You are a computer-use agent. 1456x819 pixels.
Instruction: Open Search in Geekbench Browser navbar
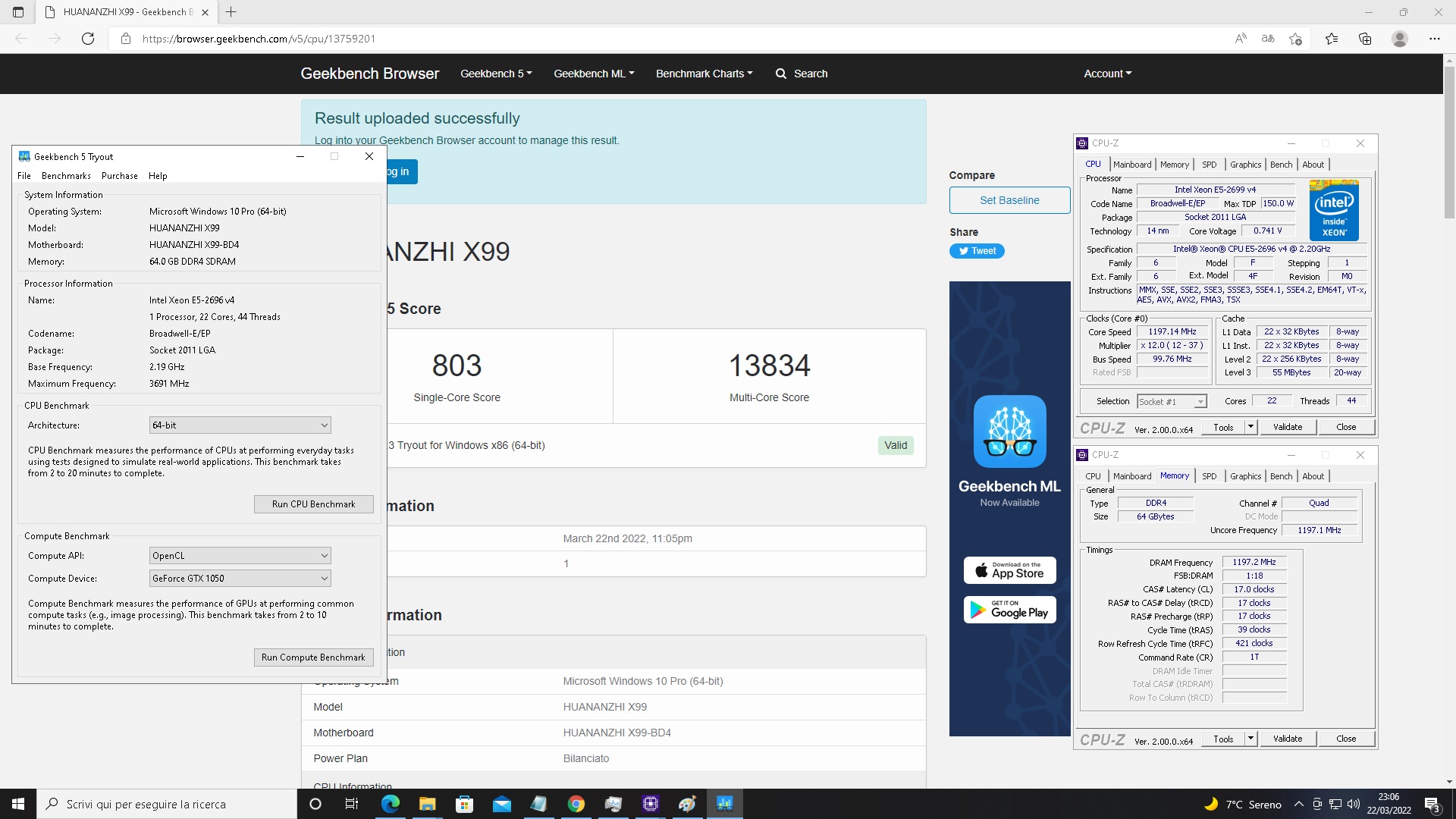pyautogui.click(x=802, y=74)
